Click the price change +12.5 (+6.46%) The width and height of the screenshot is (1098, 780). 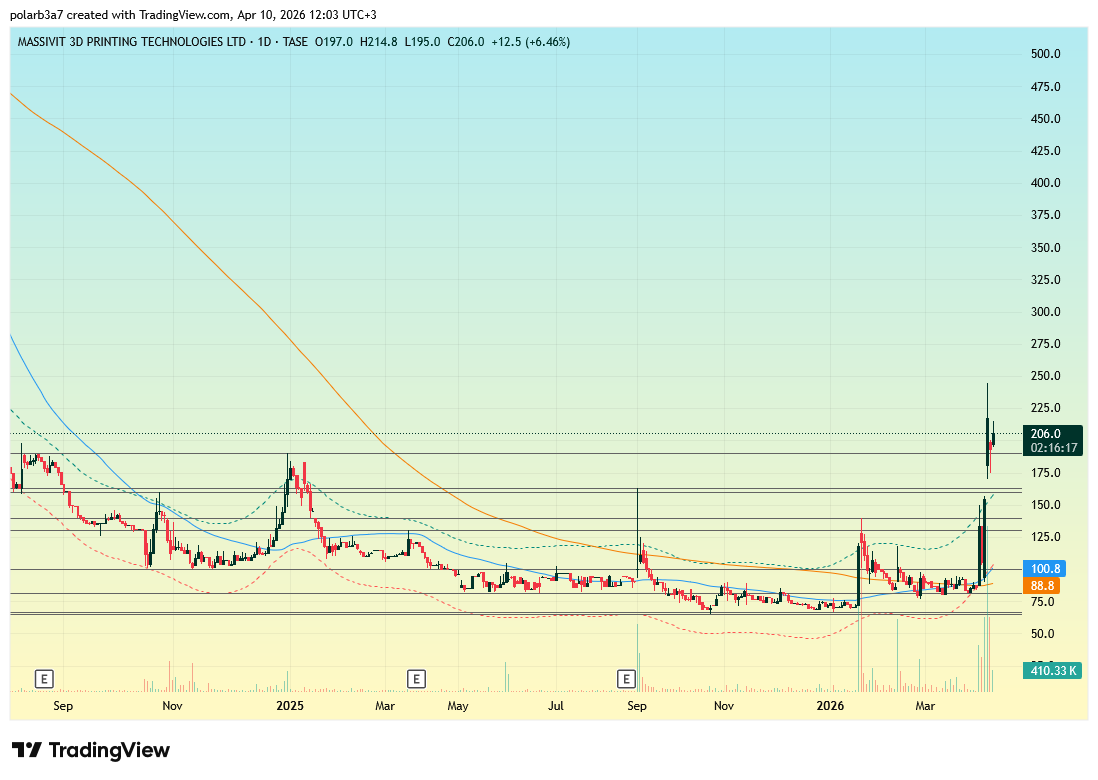530,42
